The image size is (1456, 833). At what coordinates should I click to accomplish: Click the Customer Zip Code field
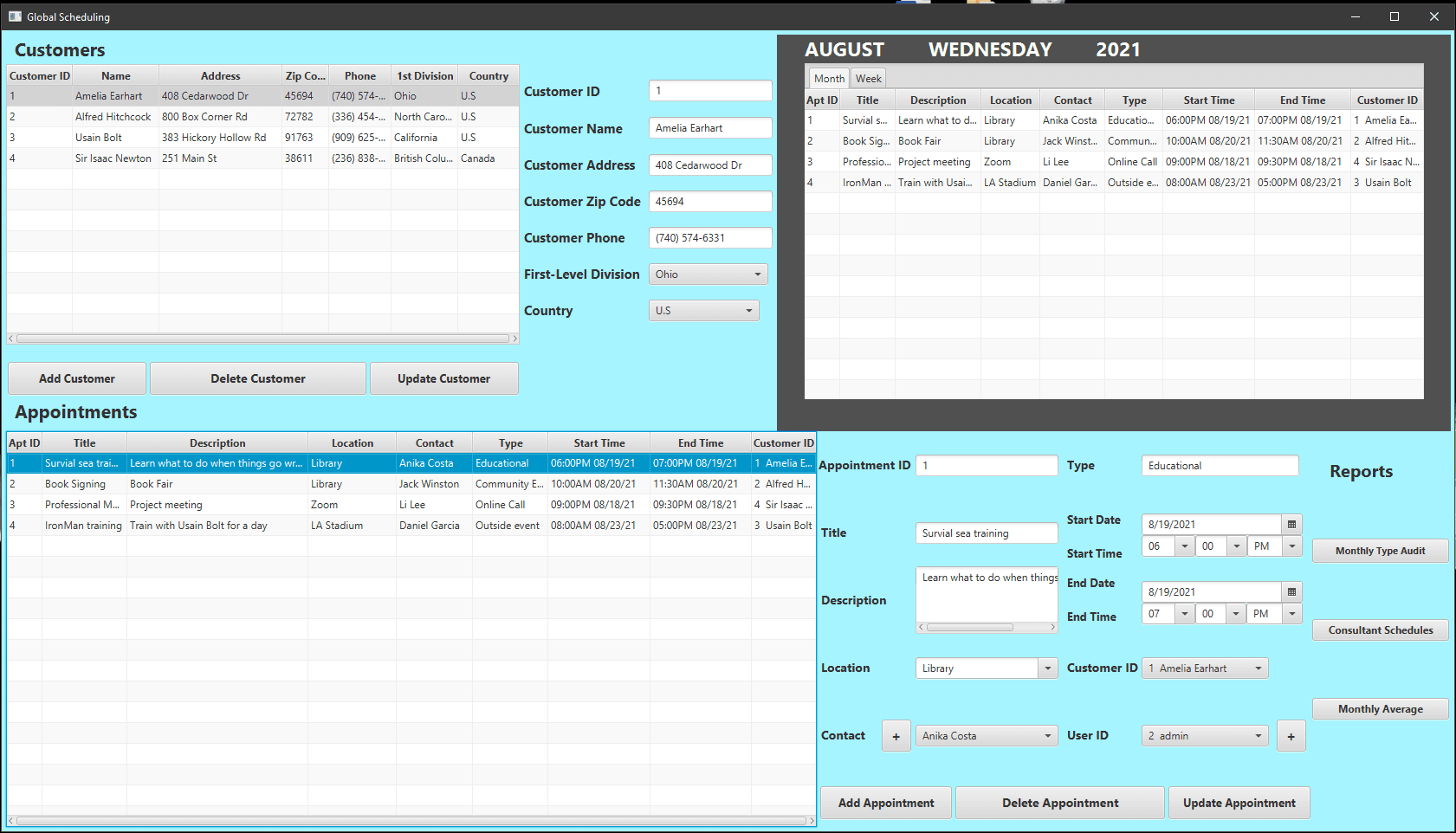[x=710, y=202]
